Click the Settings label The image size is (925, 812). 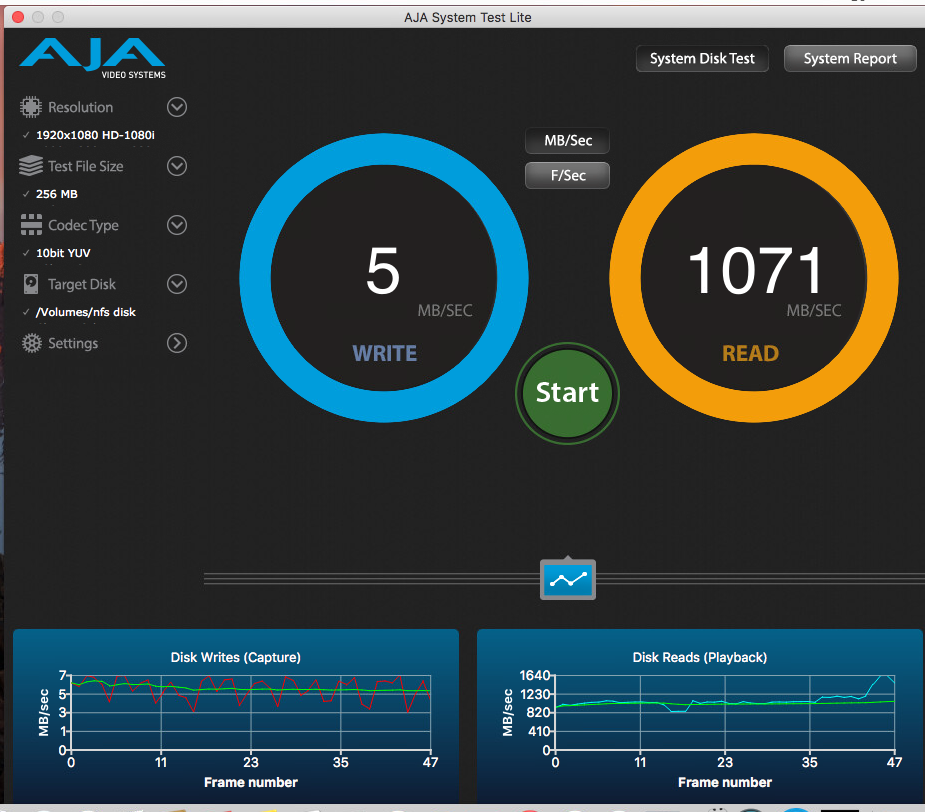coord(73,343)
